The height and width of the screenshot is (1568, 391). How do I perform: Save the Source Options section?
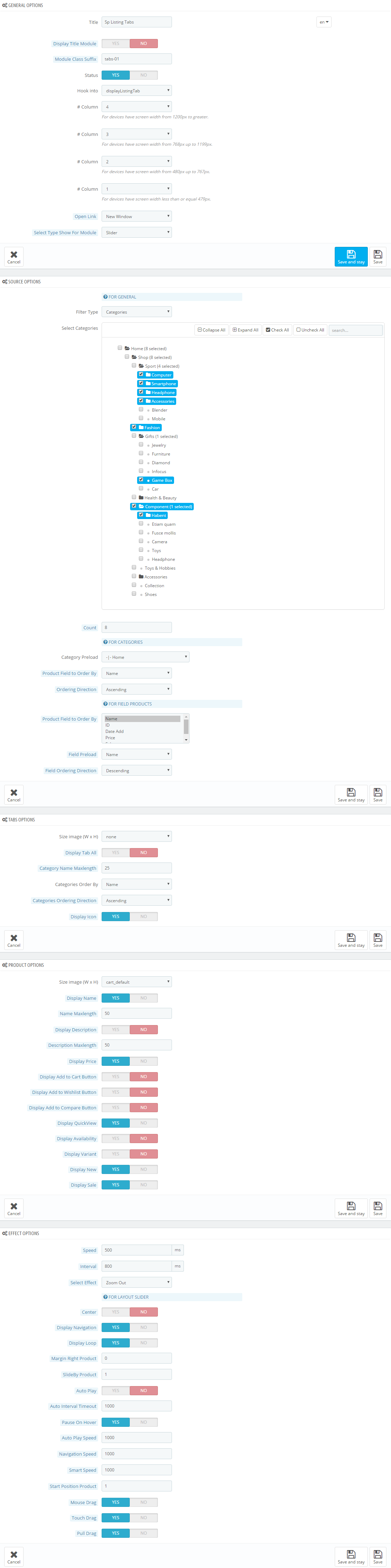(378, 794)
